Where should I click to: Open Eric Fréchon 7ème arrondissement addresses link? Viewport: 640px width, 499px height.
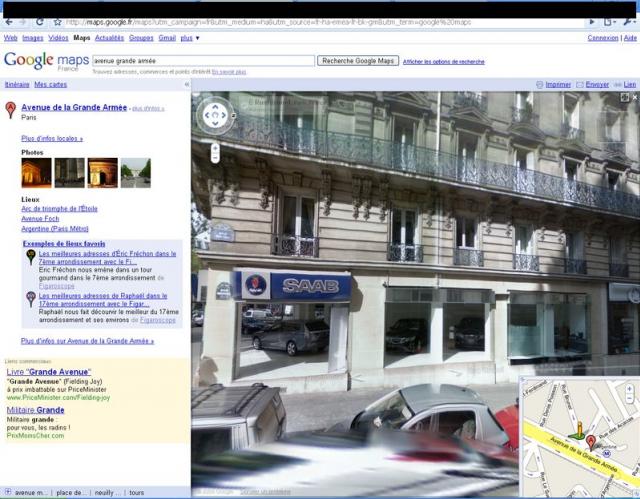(x=107, y=257)
